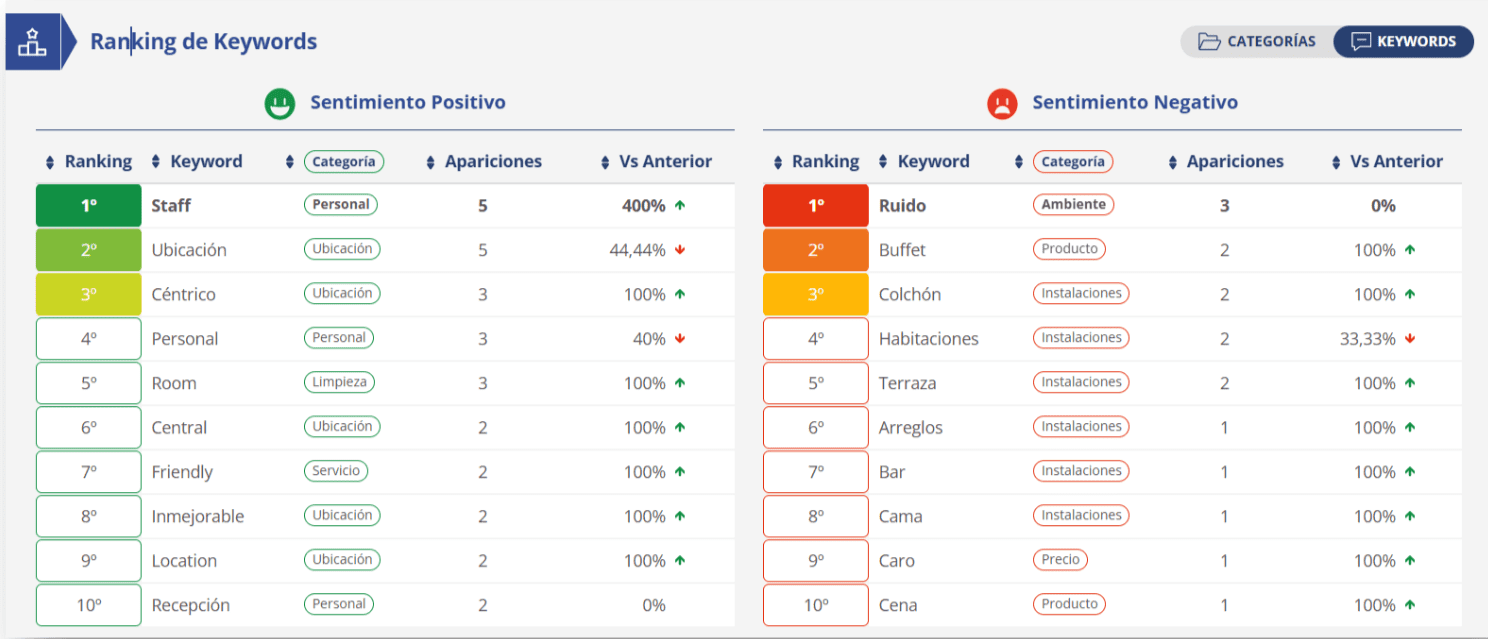Click red down arrow in Habitaciones row
The height and width of the screenshot is (639, 1488).
click(1410, 339)
